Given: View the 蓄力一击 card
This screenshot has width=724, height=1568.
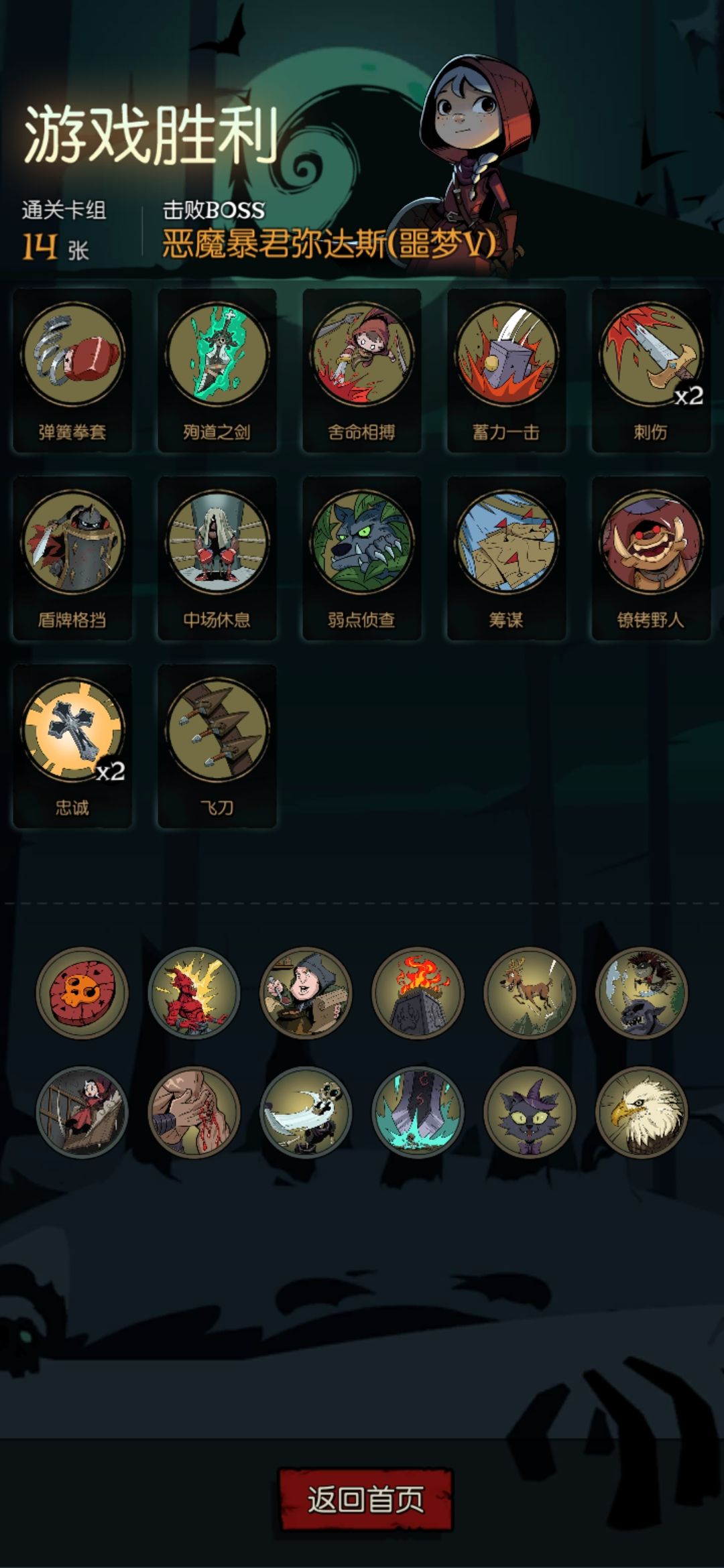Looking at the screenshot, I should (507, 371).
